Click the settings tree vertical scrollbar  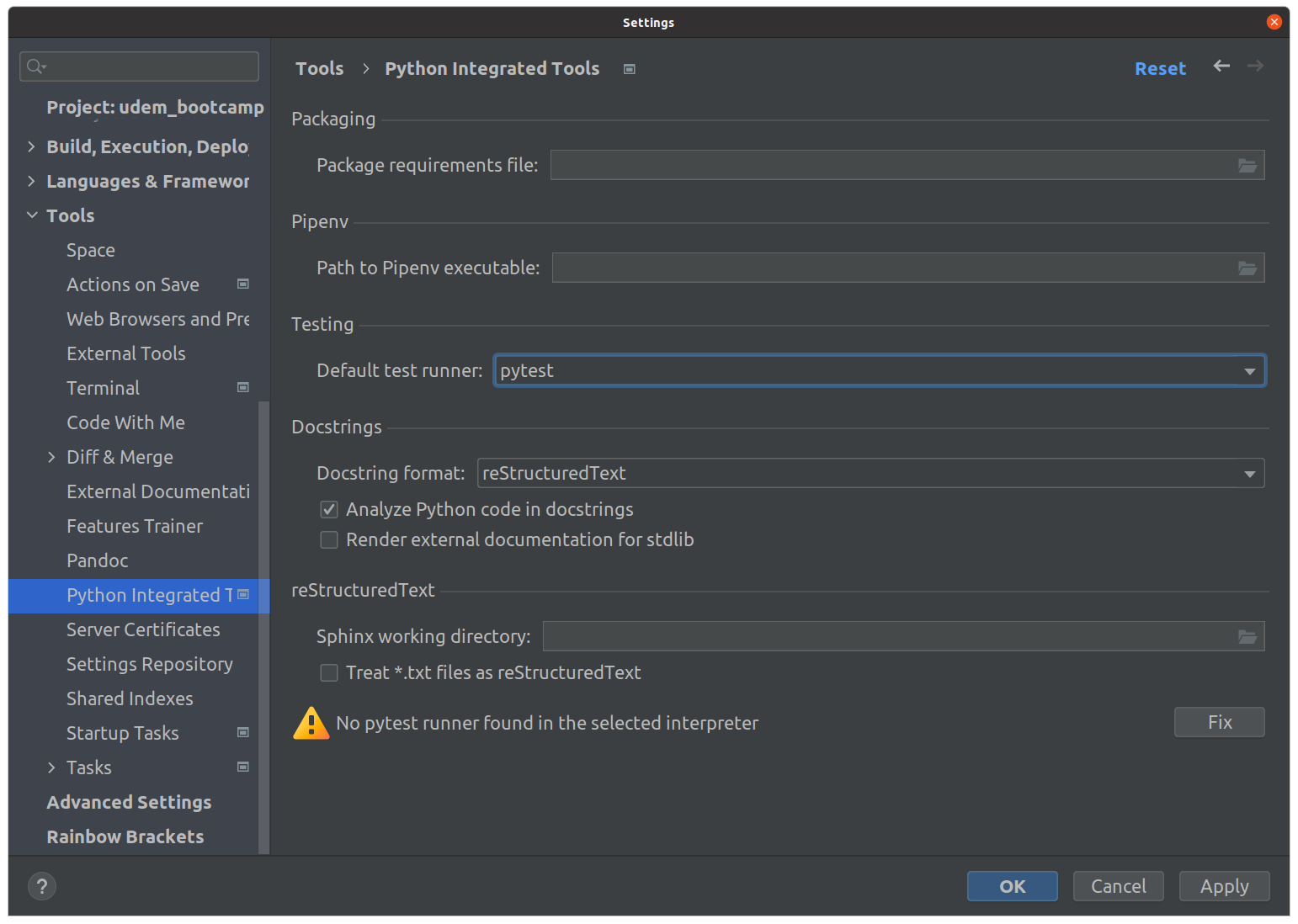(x=263, y=627)
